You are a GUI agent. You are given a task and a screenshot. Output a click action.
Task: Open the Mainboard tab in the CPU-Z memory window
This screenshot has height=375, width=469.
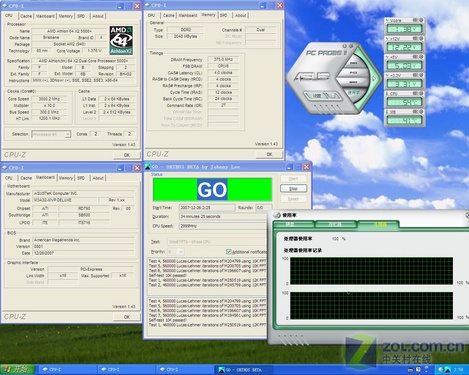pos(188,15)
